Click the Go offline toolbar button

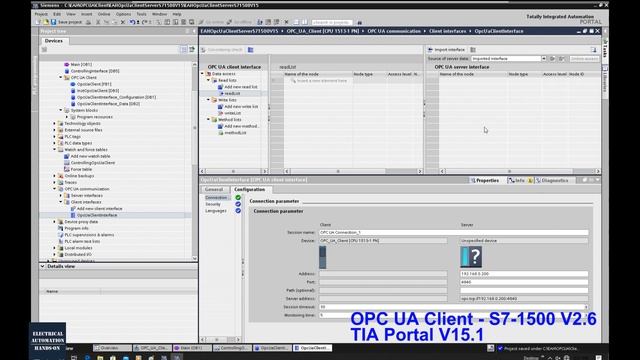pyautogui.click(x=239, y=22)
